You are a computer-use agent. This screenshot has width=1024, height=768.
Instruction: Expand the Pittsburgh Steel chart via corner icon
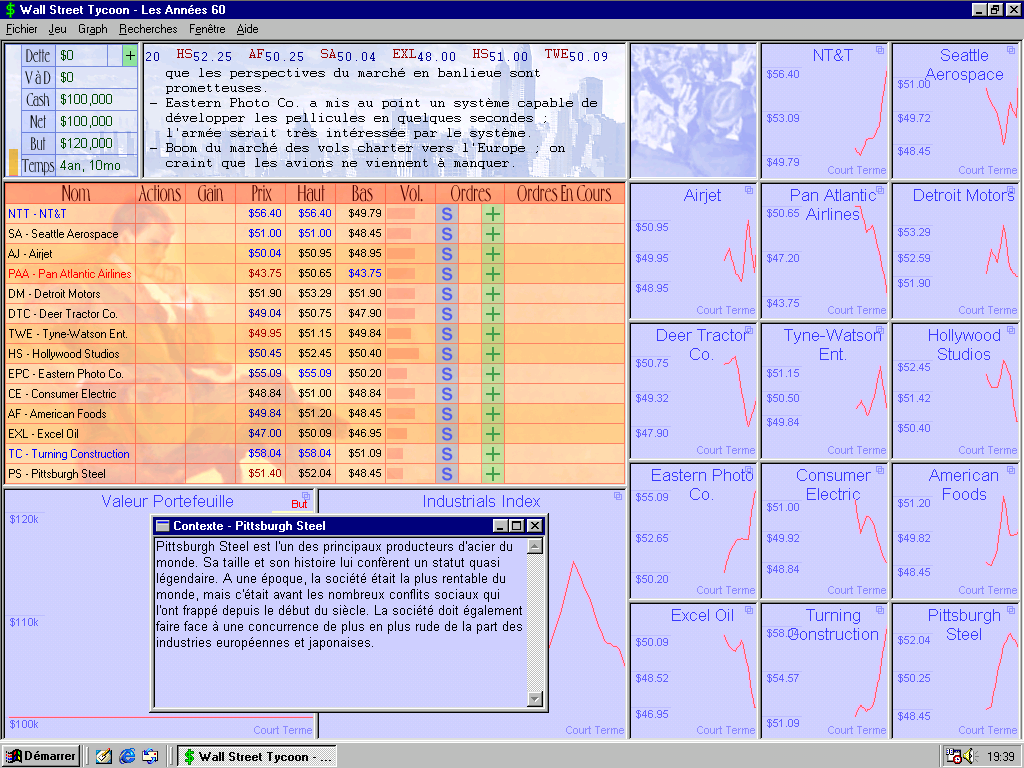1011,610
